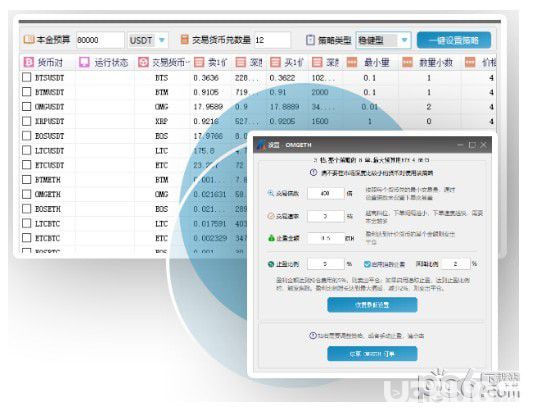
Task: Click the dialog field showing 1.5 ETH
Action: 326,238
